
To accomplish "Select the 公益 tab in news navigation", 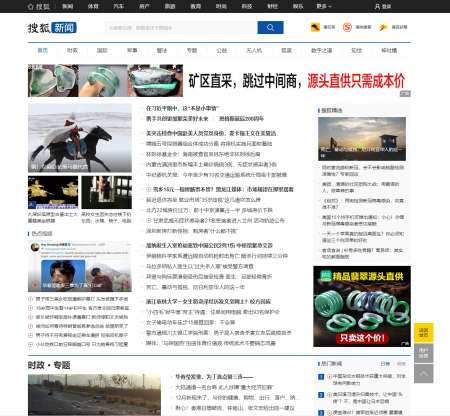I will 222,50.
